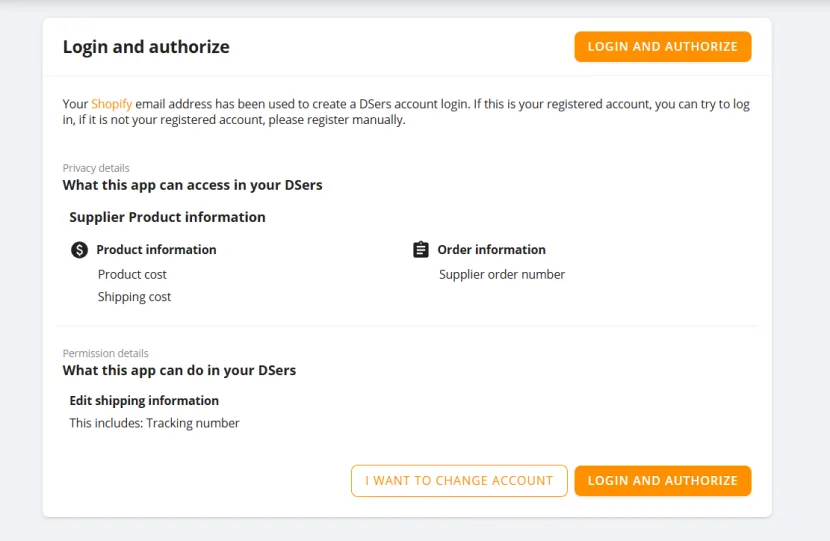Click the "Permission details" label
This screenshot has height=541, width=830.
click(105, 353)
